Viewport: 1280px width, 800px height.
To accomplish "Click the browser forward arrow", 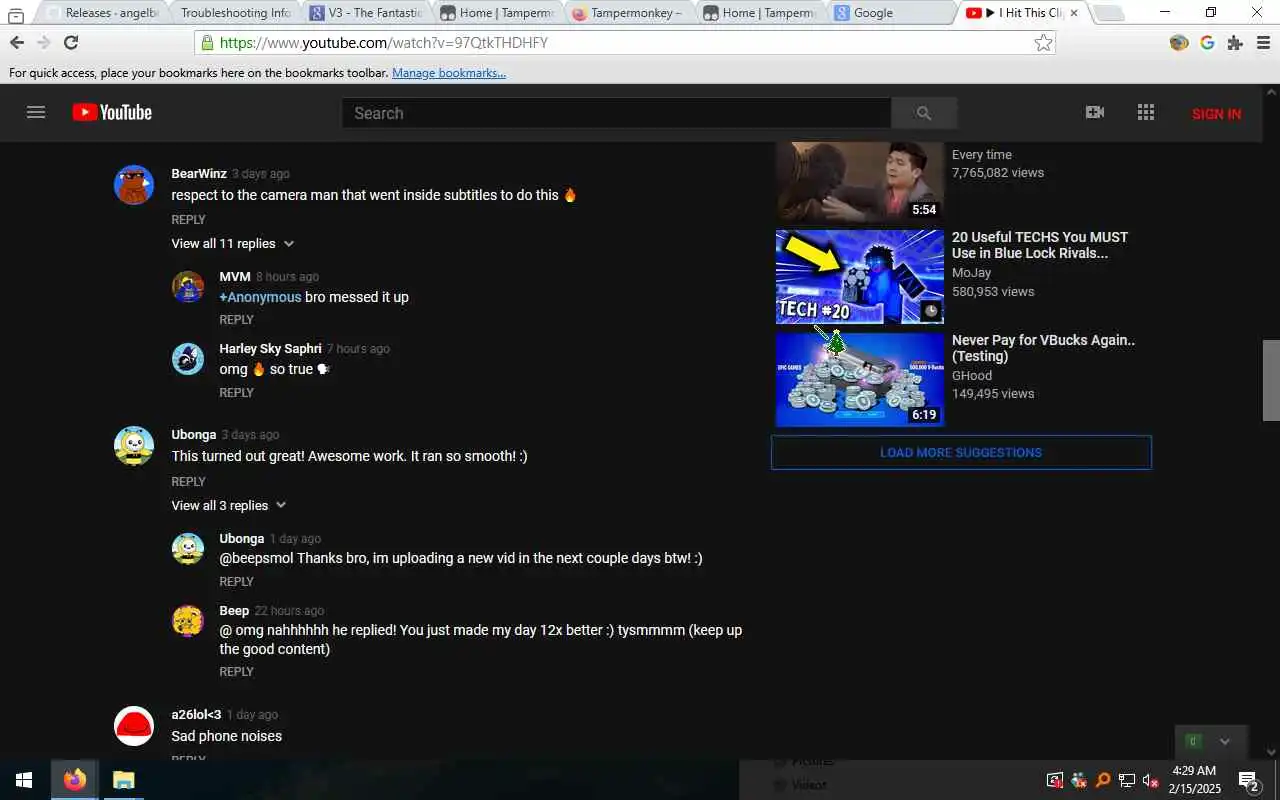I will pyautogui.click(x=43, y=42).
